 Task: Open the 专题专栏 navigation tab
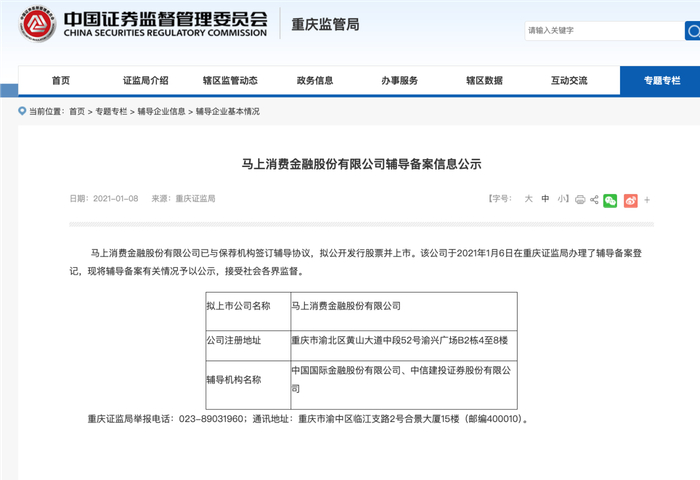point(662,80)
